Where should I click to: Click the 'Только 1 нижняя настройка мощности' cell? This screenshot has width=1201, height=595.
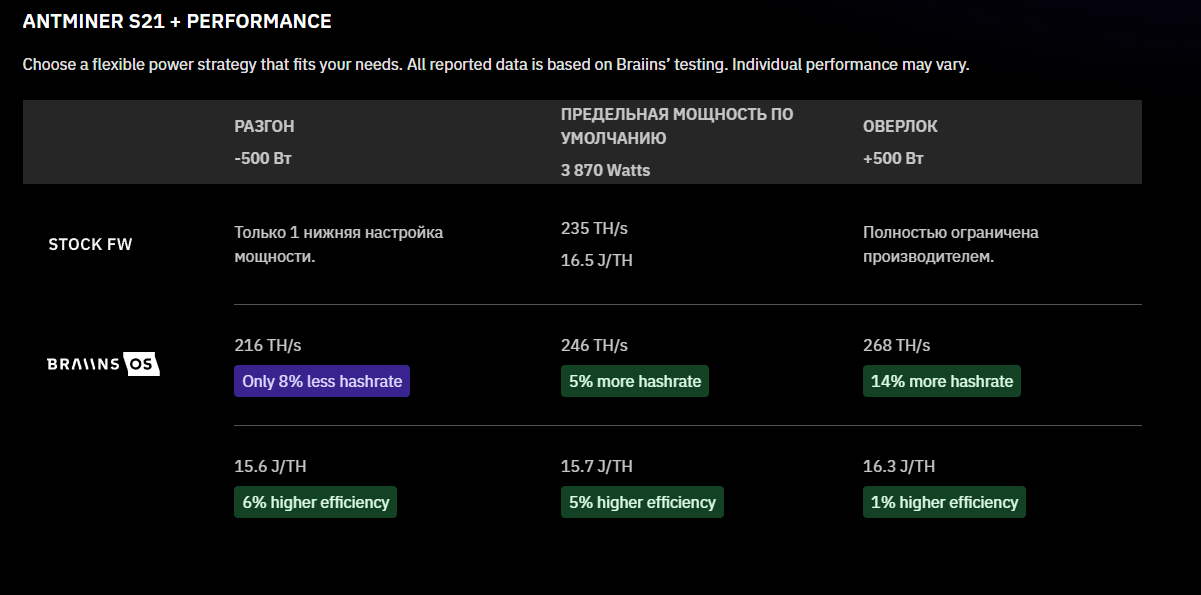coord(338,244)
